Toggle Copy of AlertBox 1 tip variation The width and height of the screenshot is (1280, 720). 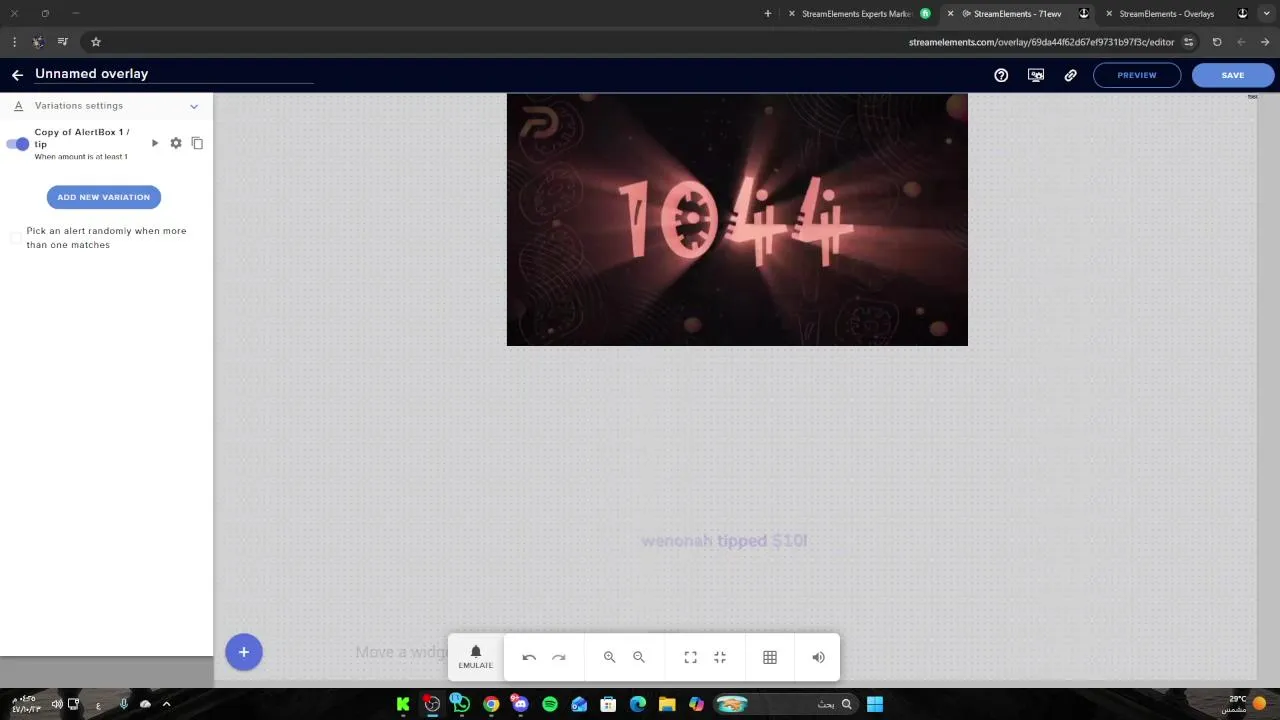coord(18,144)
